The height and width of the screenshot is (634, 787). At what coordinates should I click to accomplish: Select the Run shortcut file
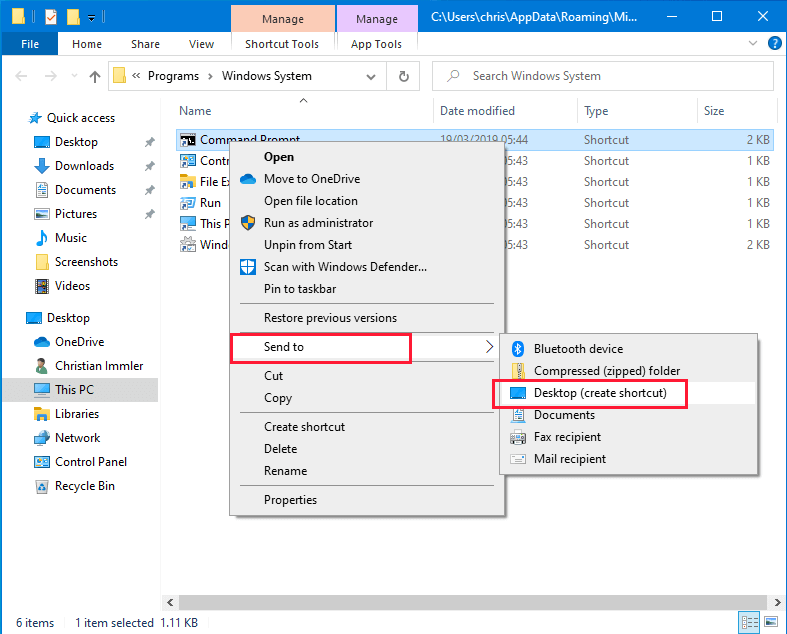(x=210, y=203)
